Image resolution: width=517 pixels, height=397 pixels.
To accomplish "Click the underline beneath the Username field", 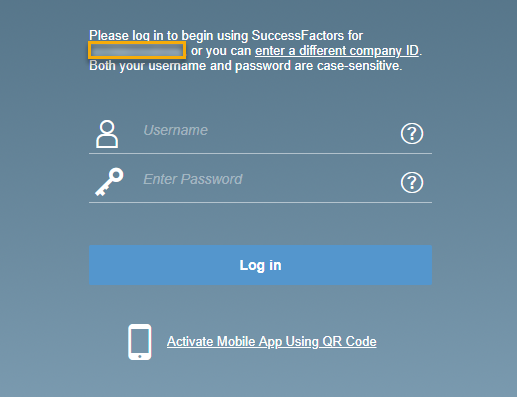I will (x=260, y=153).
